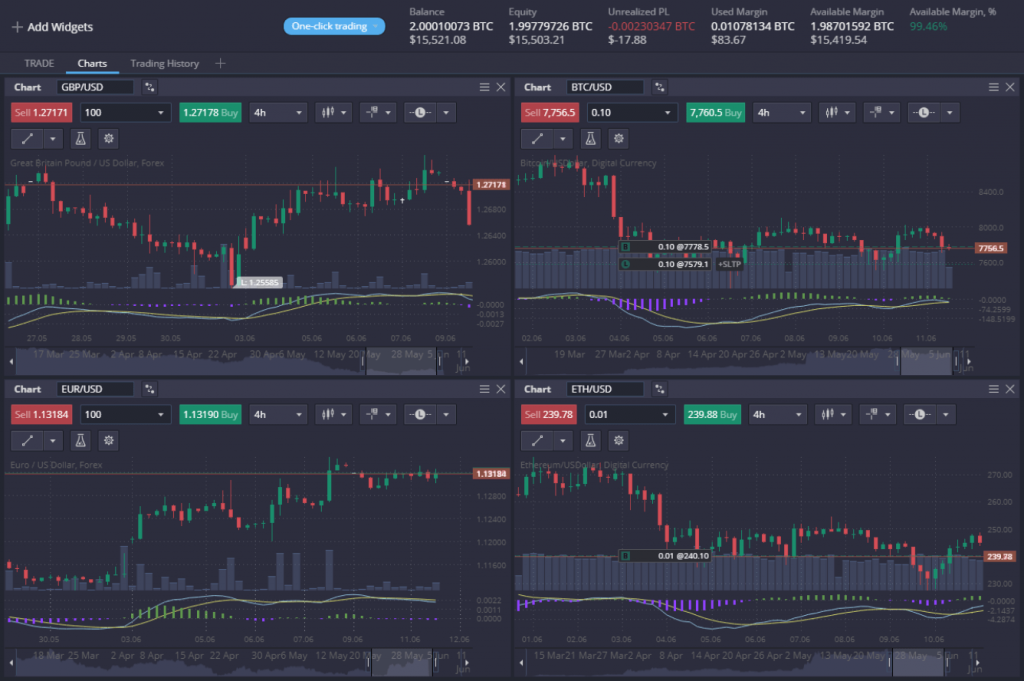
Task: Open the hamburger menu of the BTC/USD chart
Action: [989, 87]
